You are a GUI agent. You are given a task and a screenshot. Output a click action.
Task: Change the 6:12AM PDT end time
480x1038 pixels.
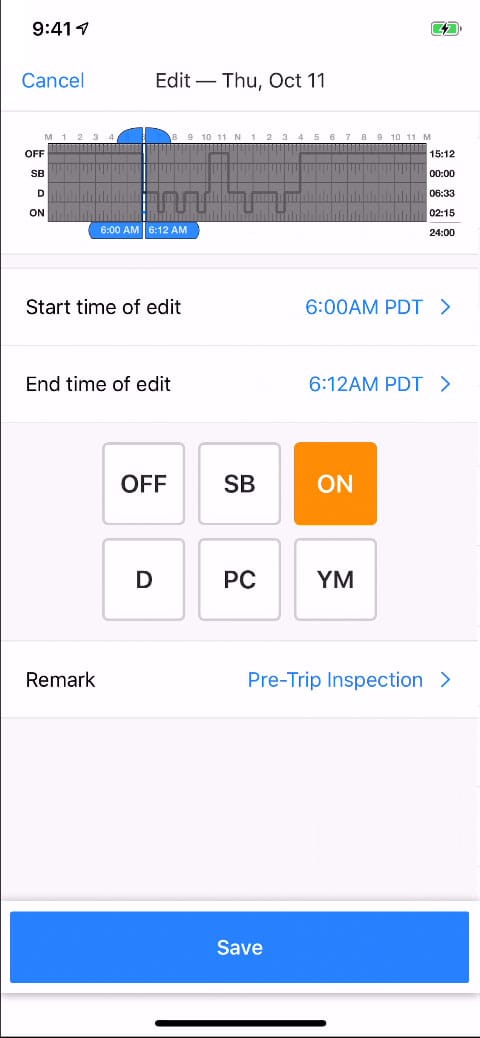365,384
